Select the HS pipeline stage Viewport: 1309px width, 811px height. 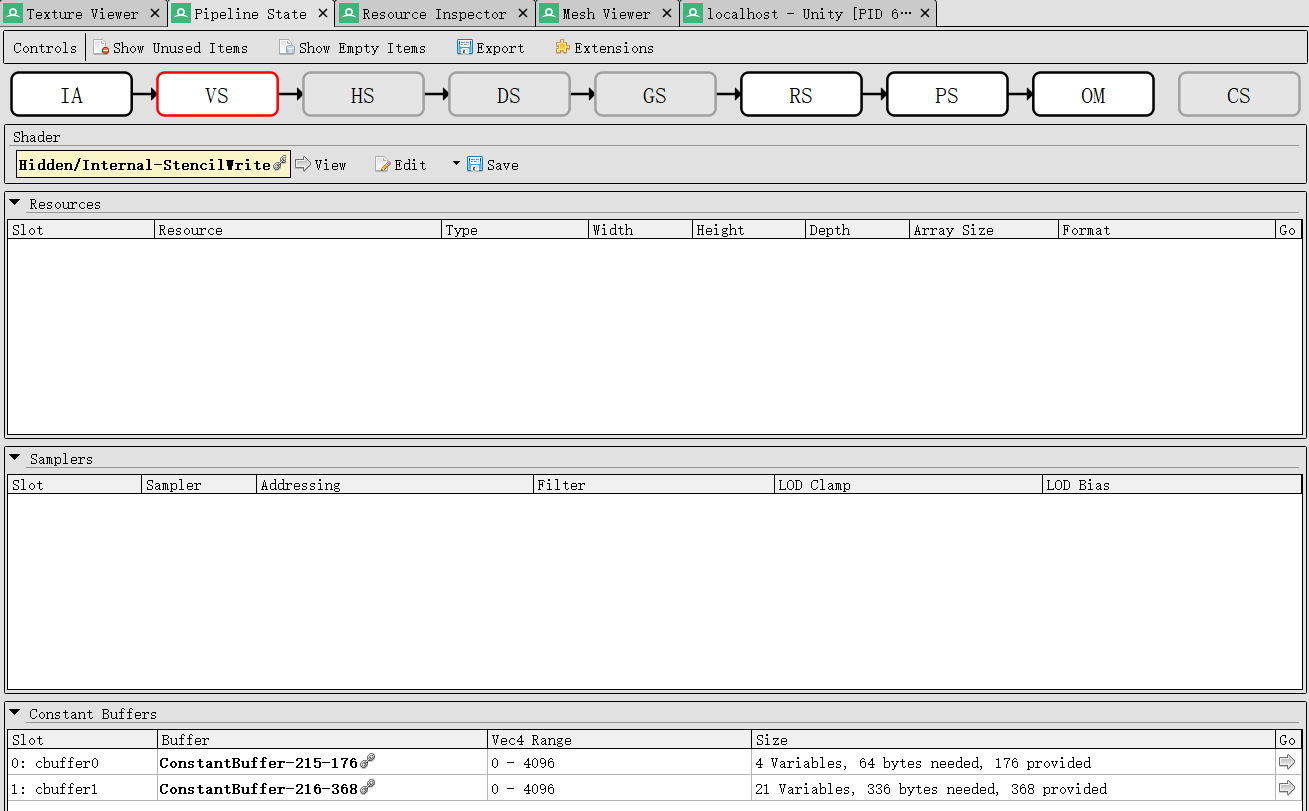click(363, 95)
